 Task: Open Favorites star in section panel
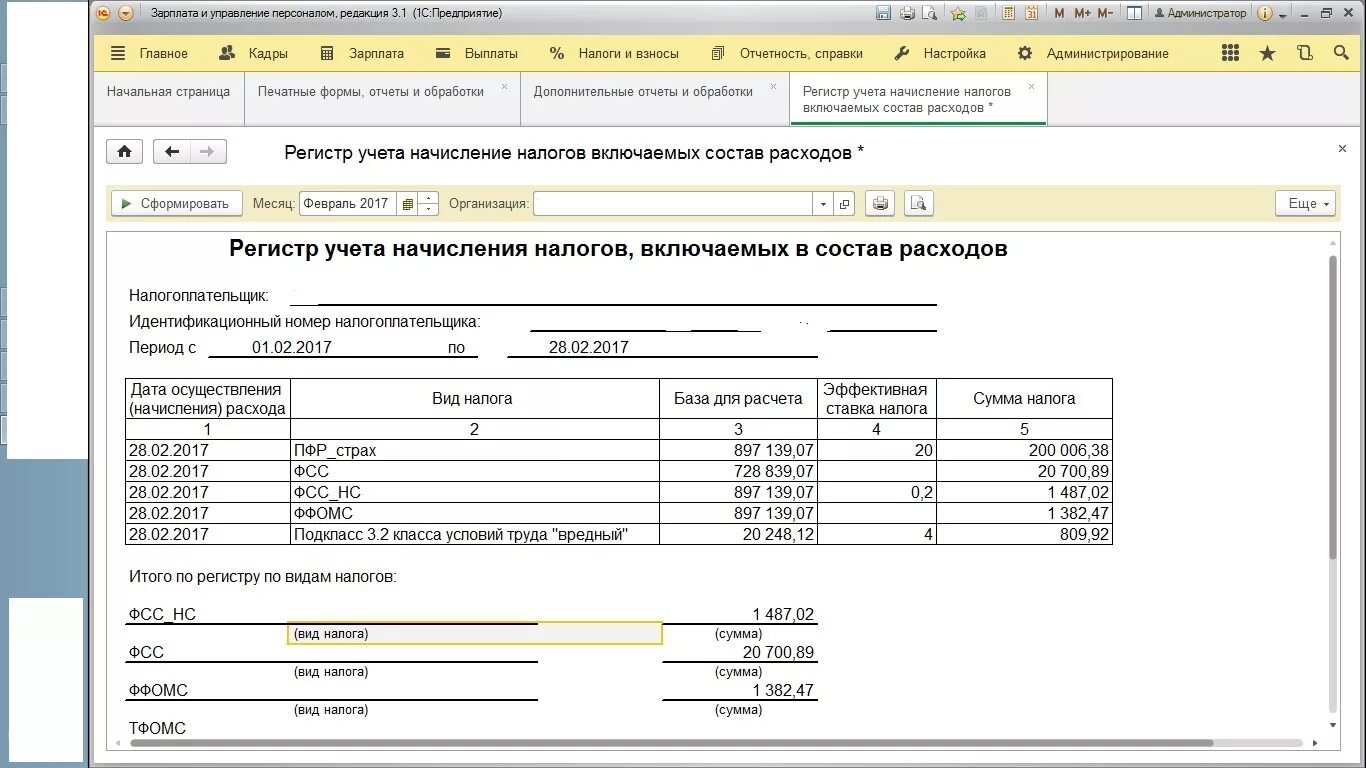(1267, 53)
